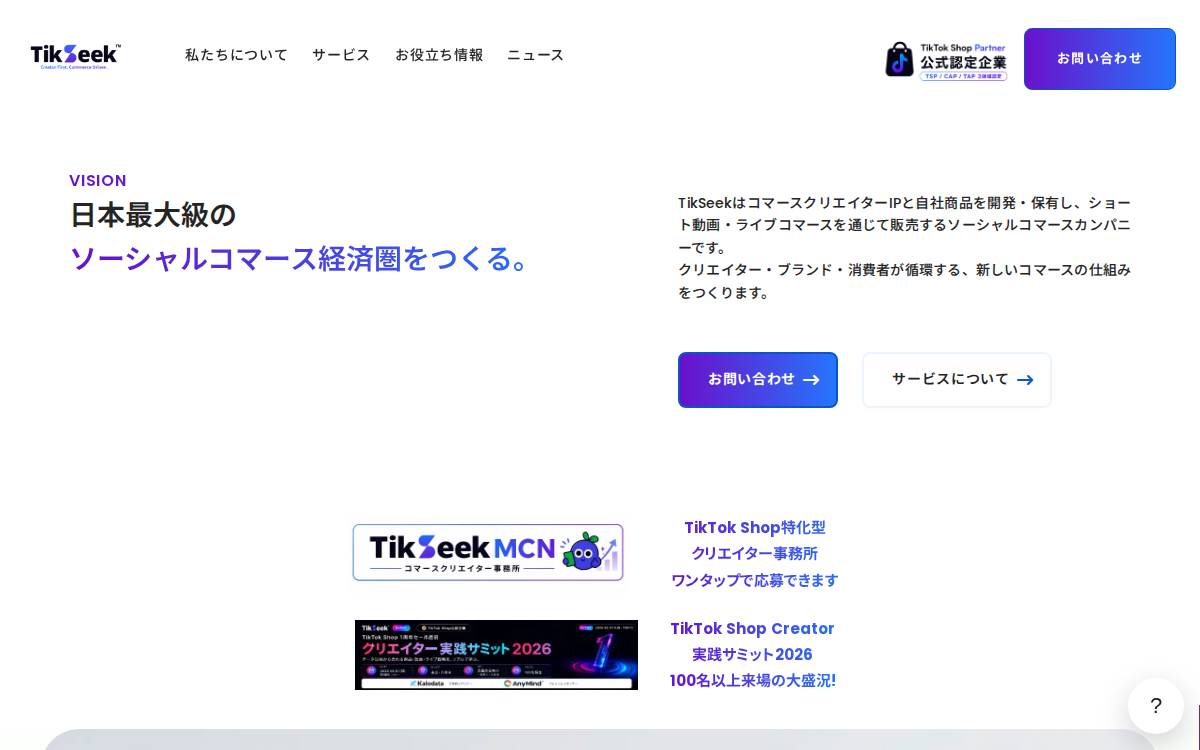
Task: Open the お役立ち情報 menu item
Action: pyautogui.click(x=439, y=55)
